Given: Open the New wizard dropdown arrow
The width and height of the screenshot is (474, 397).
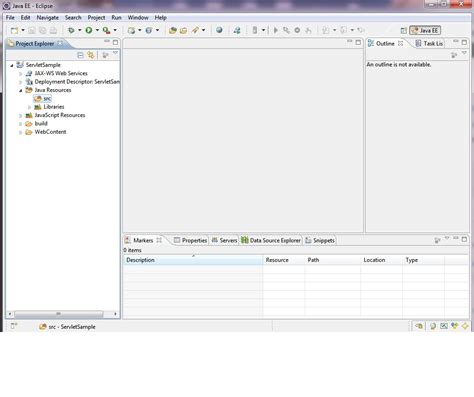Looking at the screenshot, I should click(x=23, y=30).
